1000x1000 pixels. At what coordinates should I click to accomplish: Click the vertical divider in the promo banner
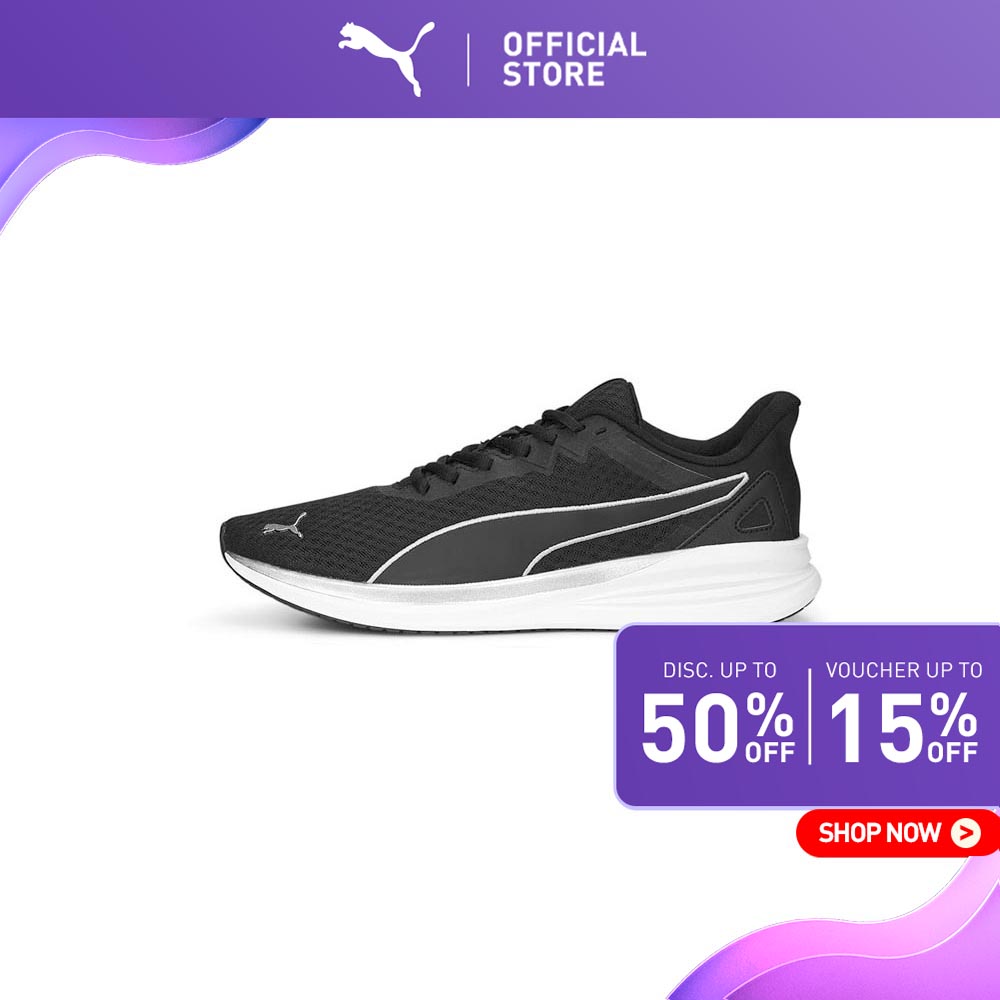tap(810, 716)
